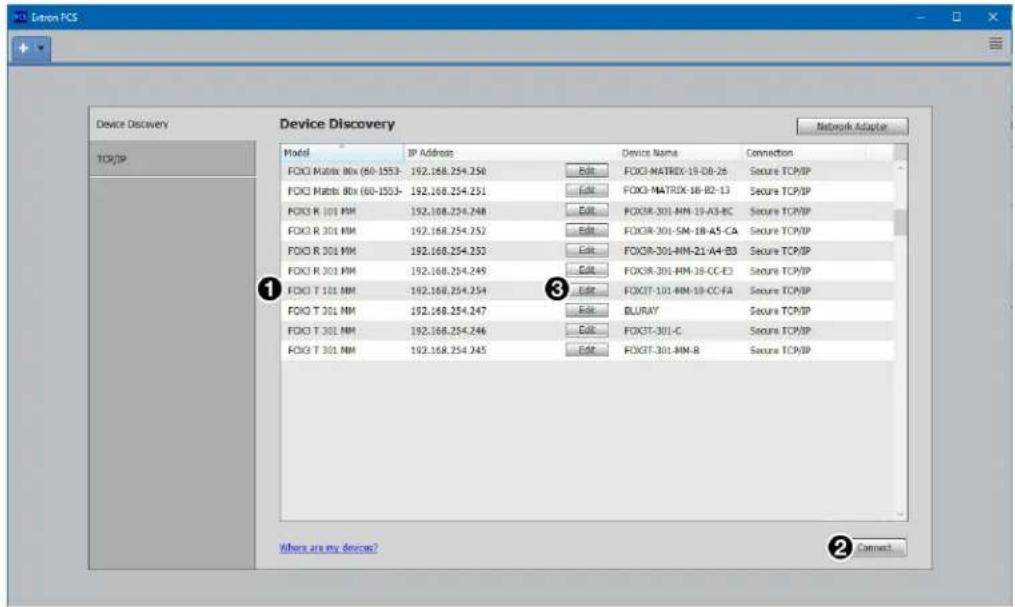The image size is (1015, 607).
Task: Select IP address 192.168.254.254
Action: (448, 291)
